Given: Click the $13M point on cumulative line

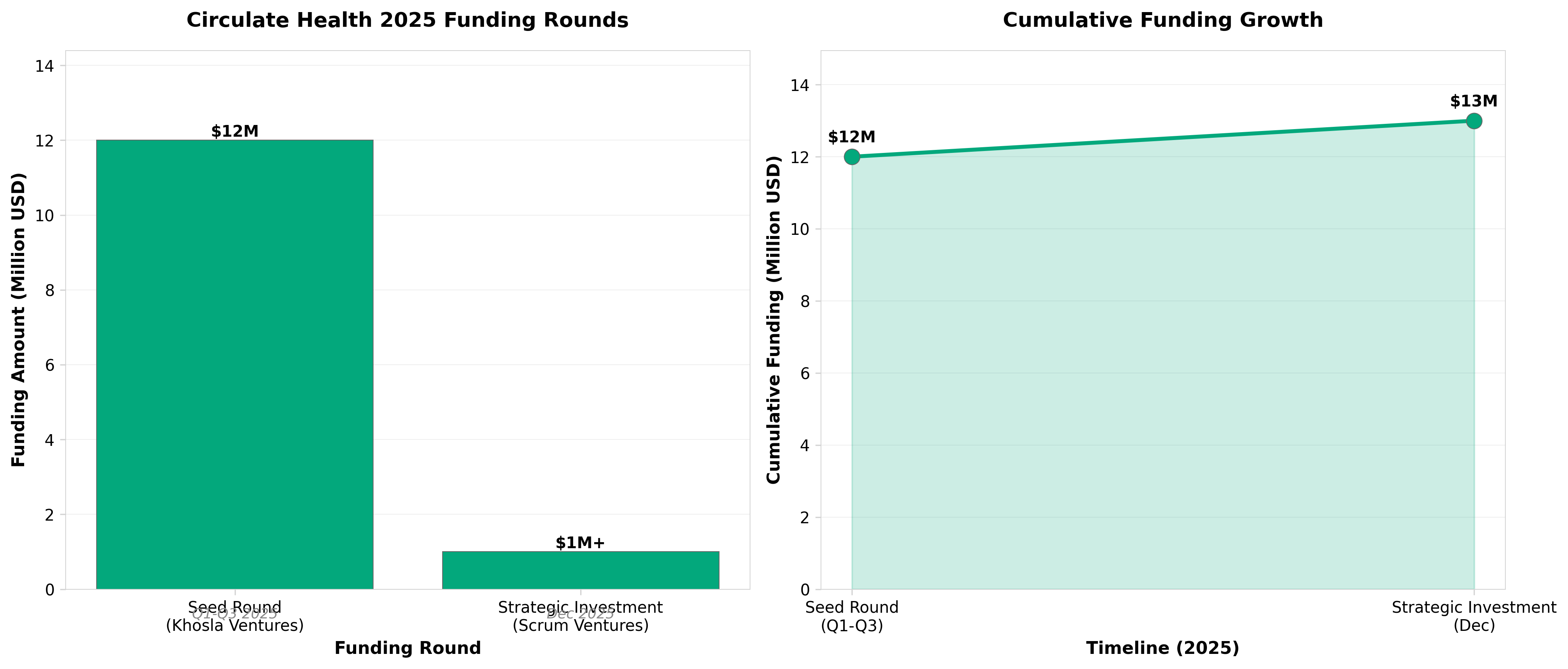Looking at the screenshot, I should pos(1474,121).
